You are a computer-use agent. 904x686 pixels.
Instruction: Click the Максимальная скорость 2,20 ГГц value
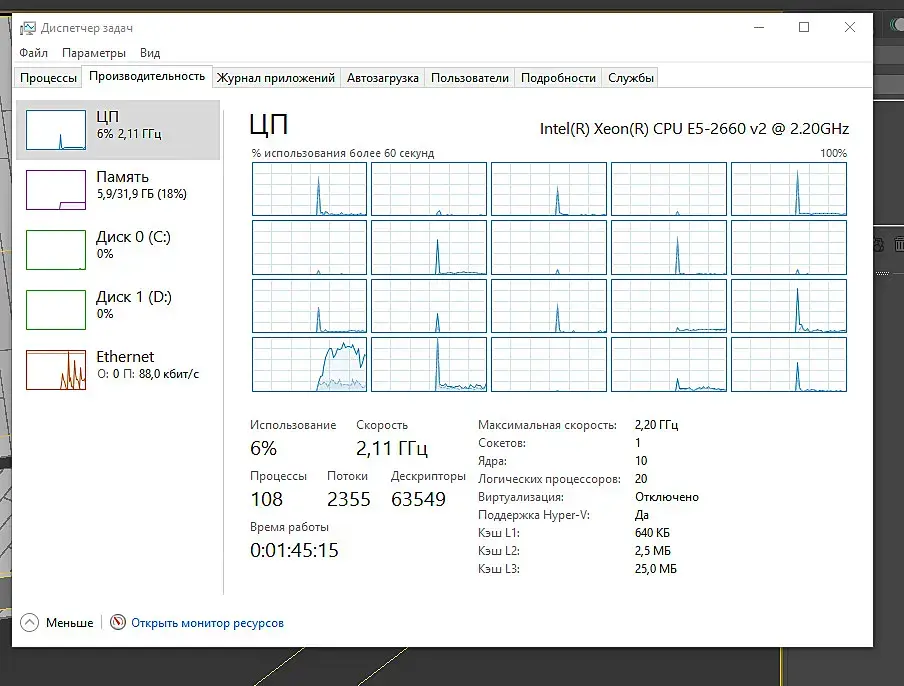click(x=656, y=425)
